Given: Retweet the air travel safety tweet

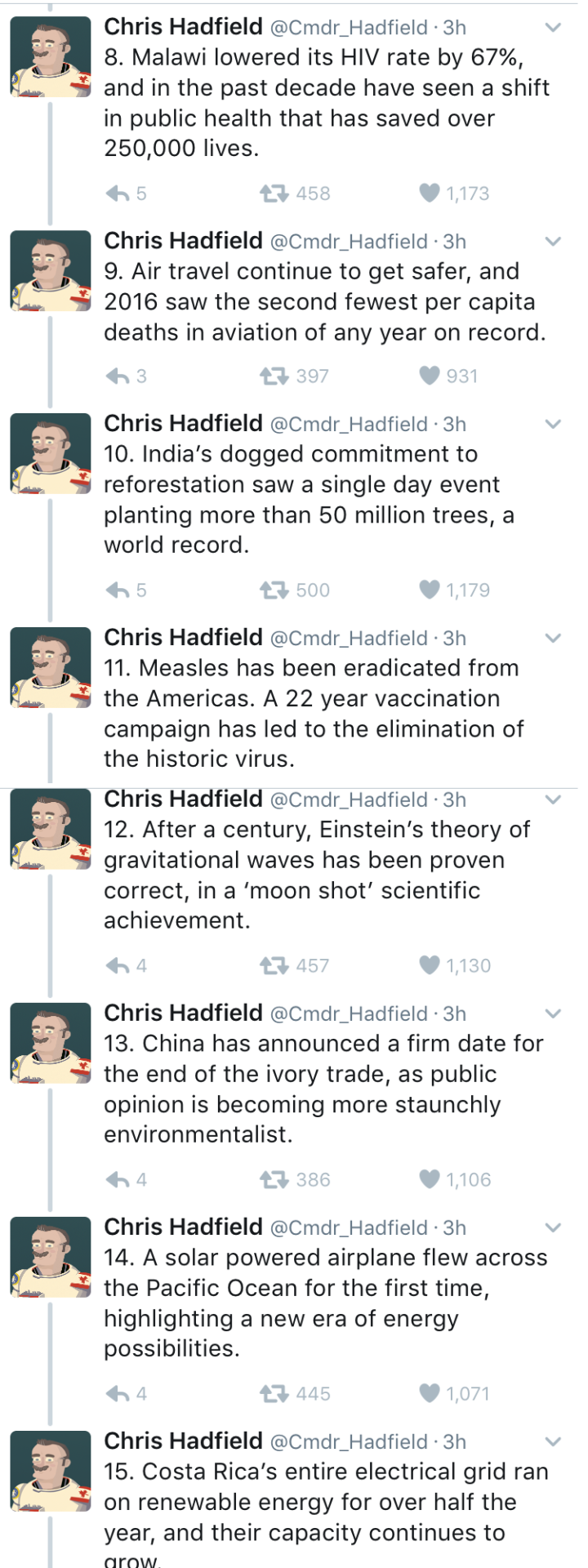Looking at the screenshot, I should pos(274,376).
